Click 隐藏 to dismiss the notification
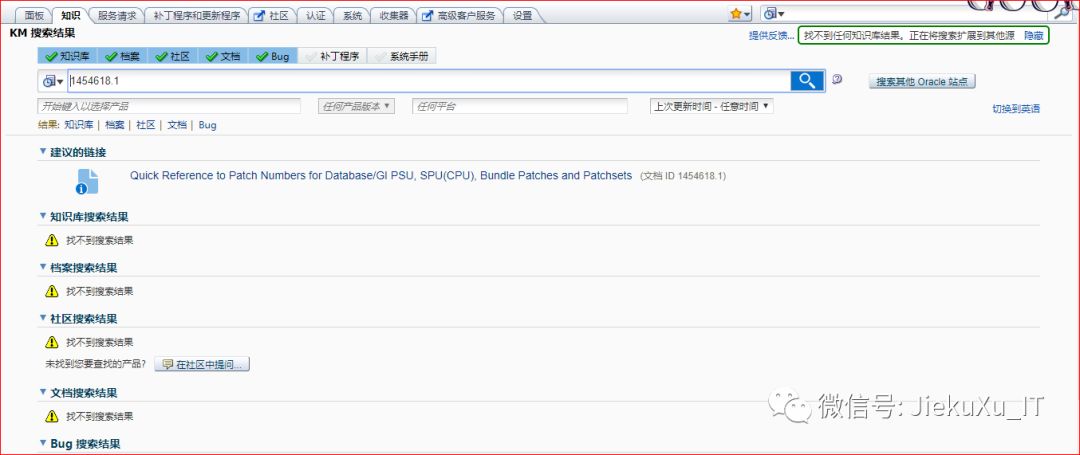Viewport: 1080px width, 455px height. [x=1033, y=35]
